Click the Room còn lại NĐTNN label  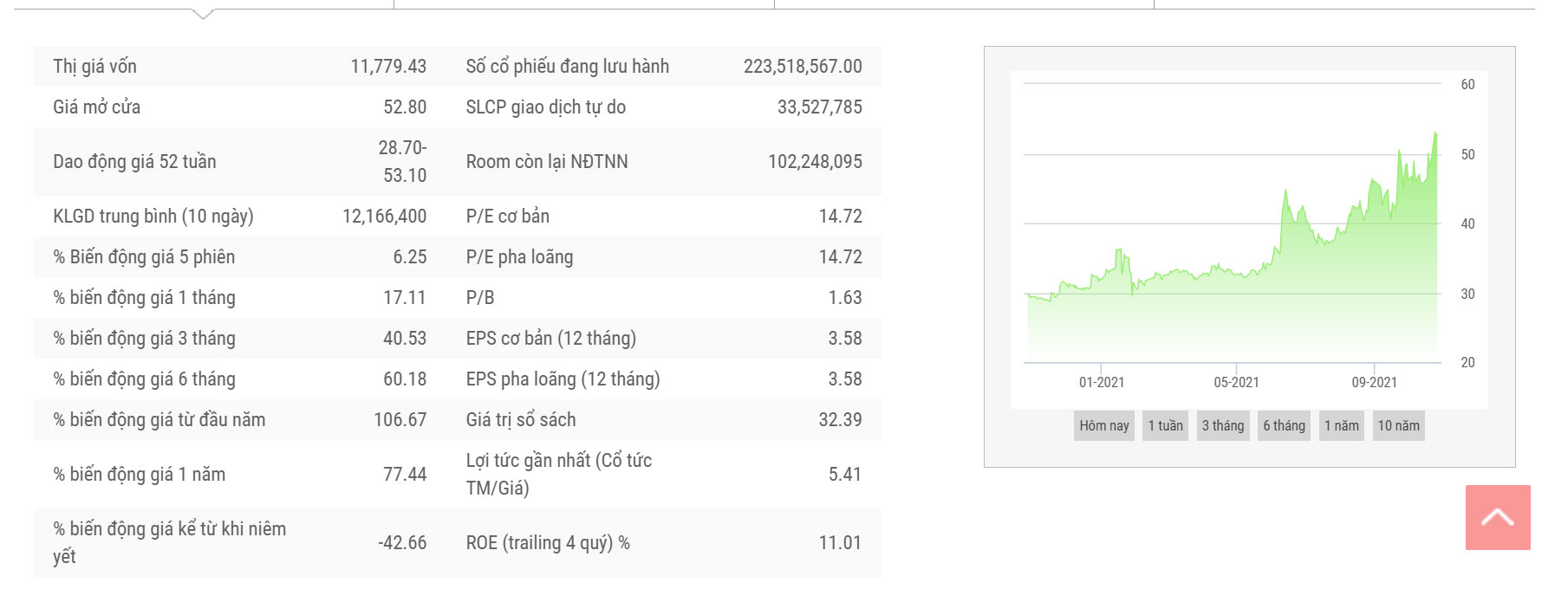coord(546,162)
